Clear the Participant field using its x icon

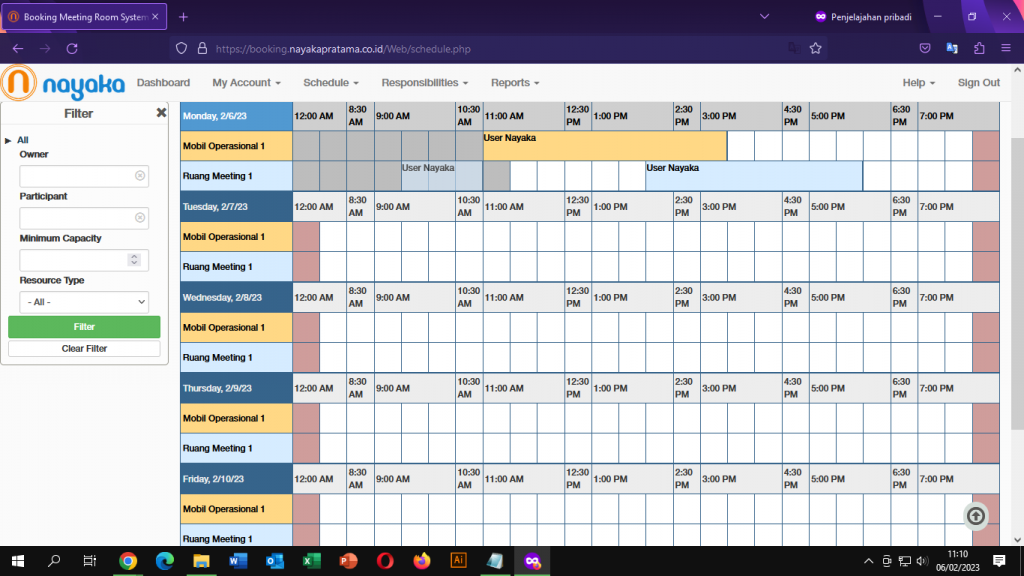click(x=140, y=218)
